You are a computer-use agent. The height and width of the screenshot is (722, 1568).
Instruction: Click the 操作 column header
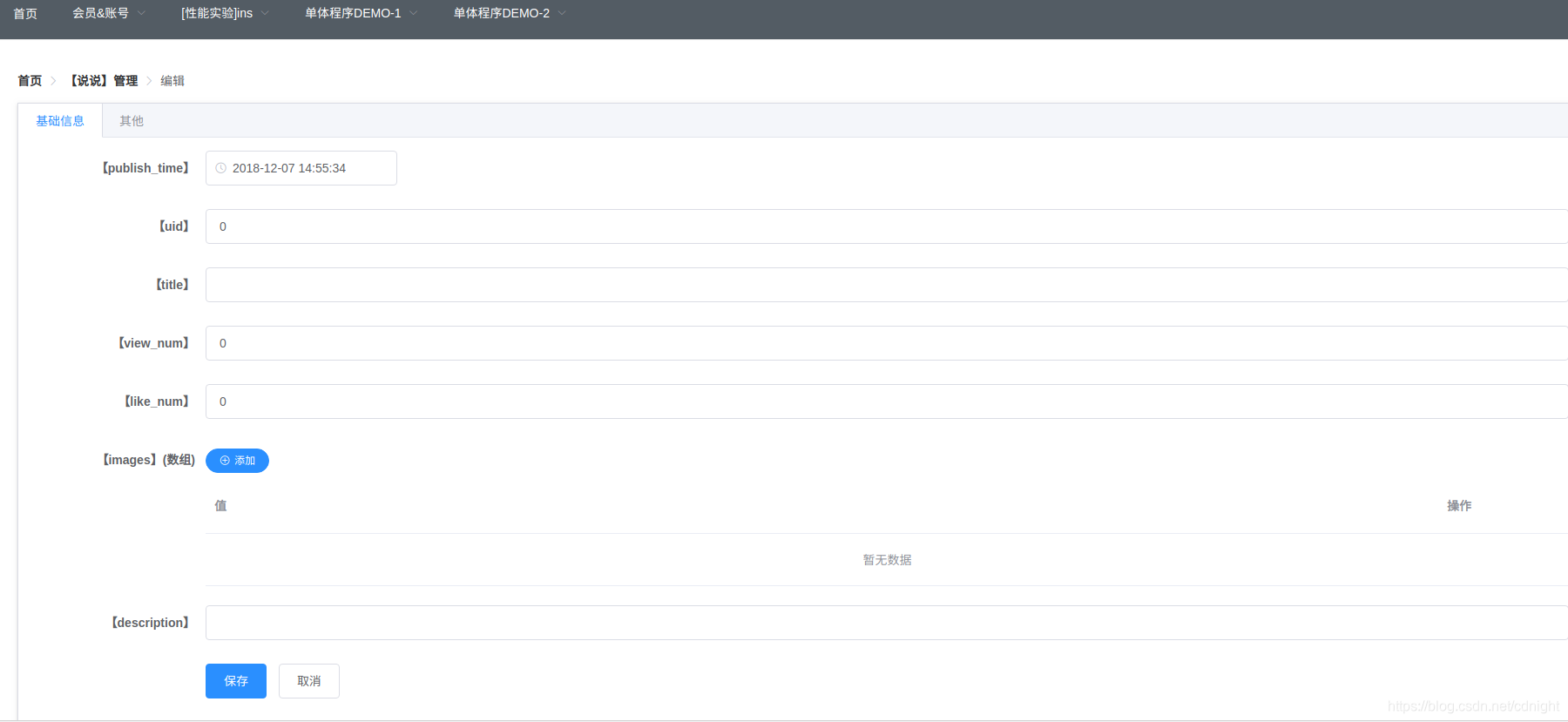1459,505
